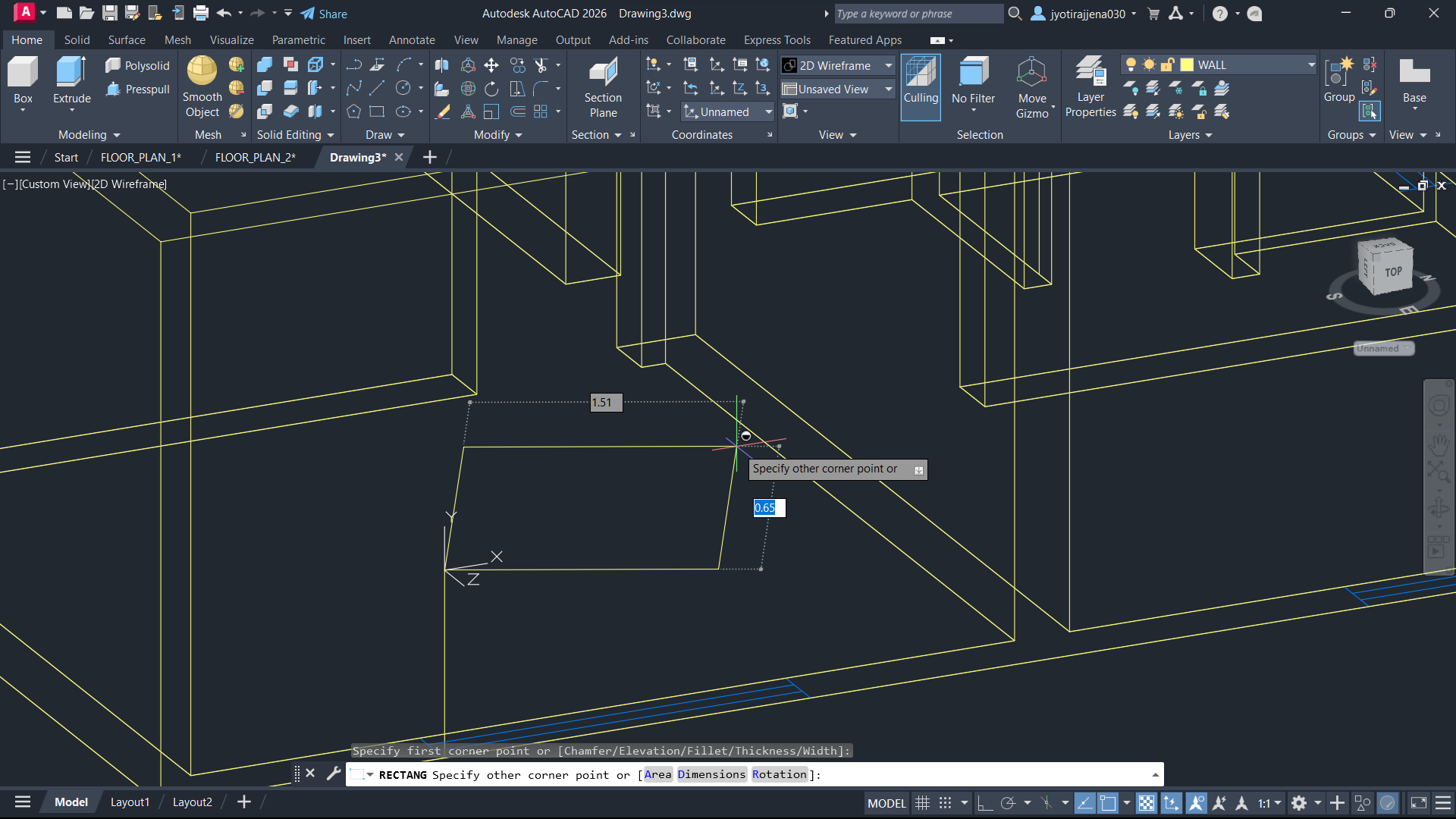
Task: Switch to FLOOR_PLAN_2 drawing tab
Action: tap(255, 157)
